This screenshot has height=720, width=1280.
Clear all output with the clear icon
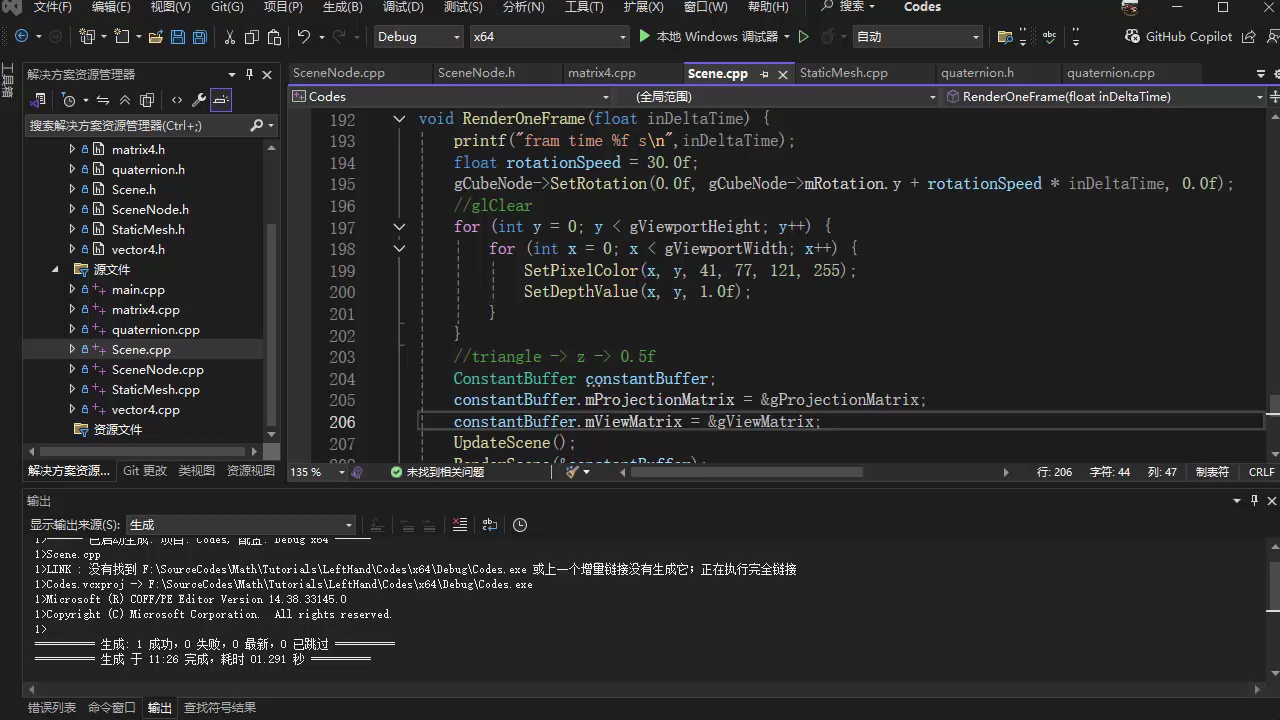[x=459, y=525]
